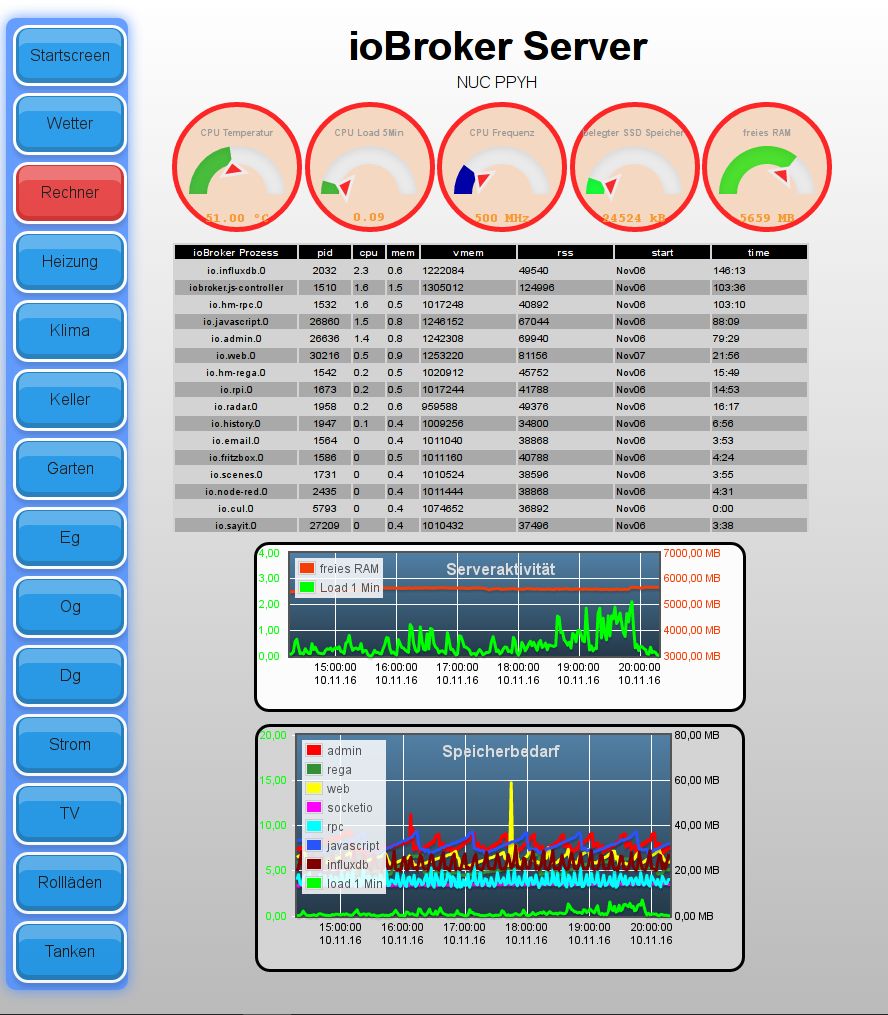Click the CPU Frequenz gauge
Image resolution: width=888 pixels, height=1015 pixels.
point(502,167)
